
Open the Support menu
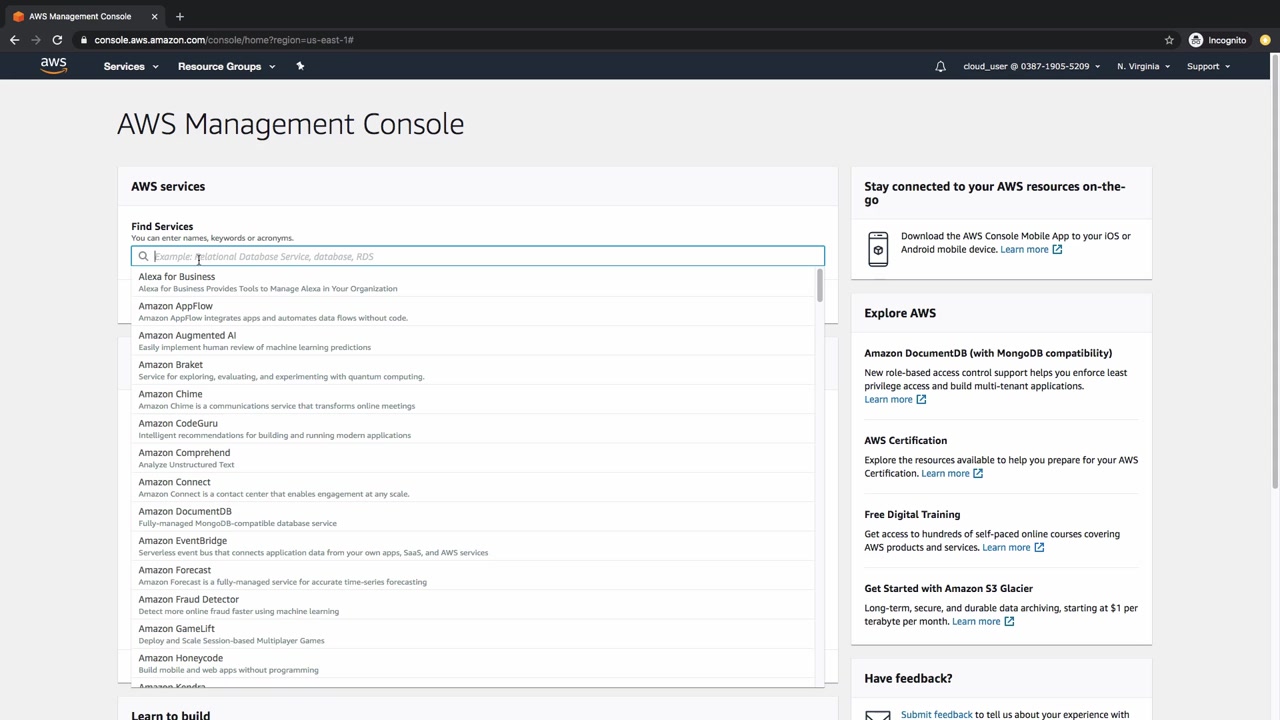coord(1208,67)
